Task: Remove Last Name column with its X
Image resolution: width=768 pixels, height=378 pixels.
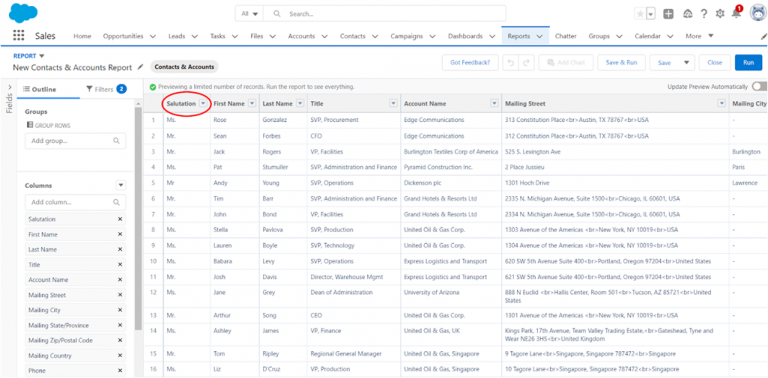Action: 120,249
